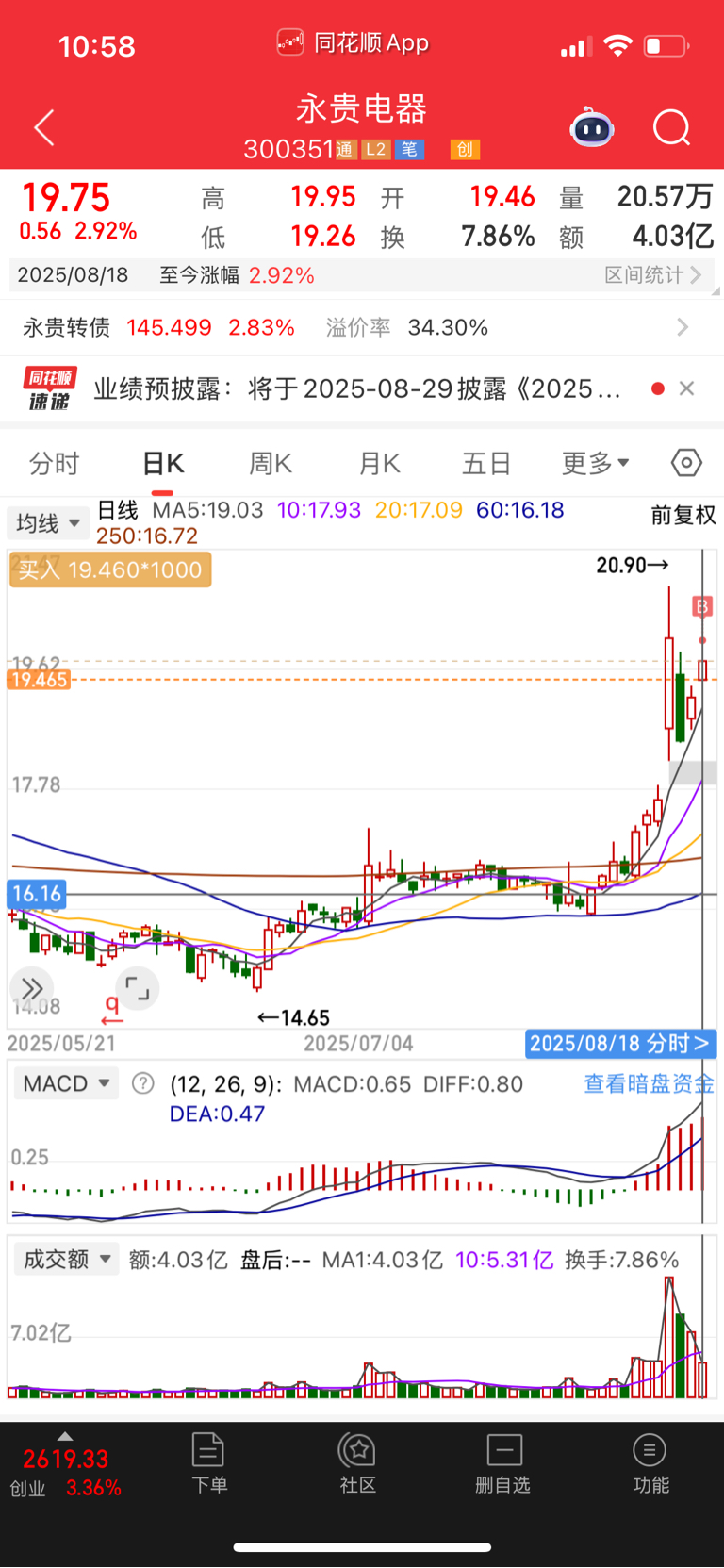Expand the 创业 index ticker
Viewport: 724px width, 1568px height.
(x=65, y=1467)
